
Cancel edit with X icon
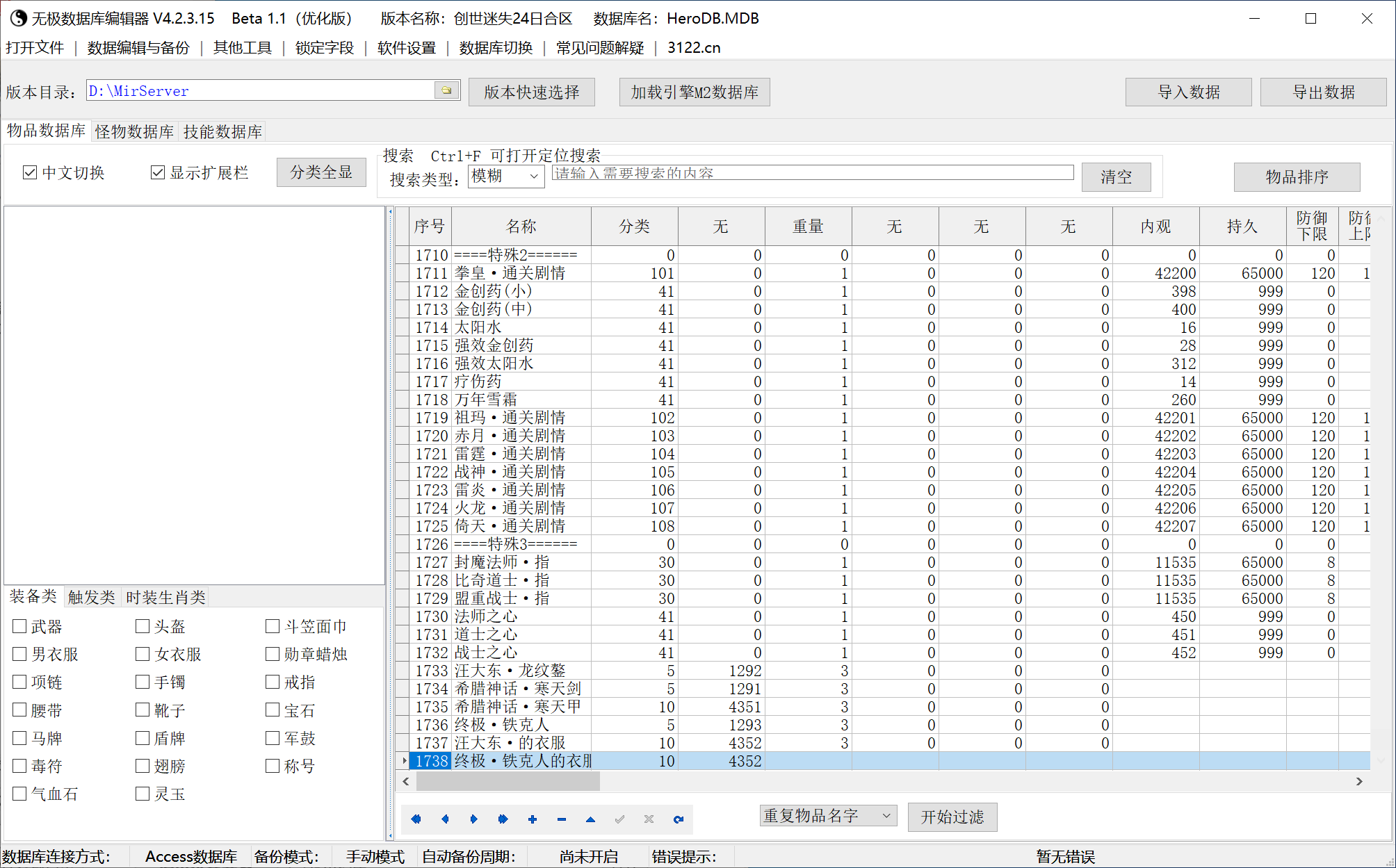click(x=649, y=819)
